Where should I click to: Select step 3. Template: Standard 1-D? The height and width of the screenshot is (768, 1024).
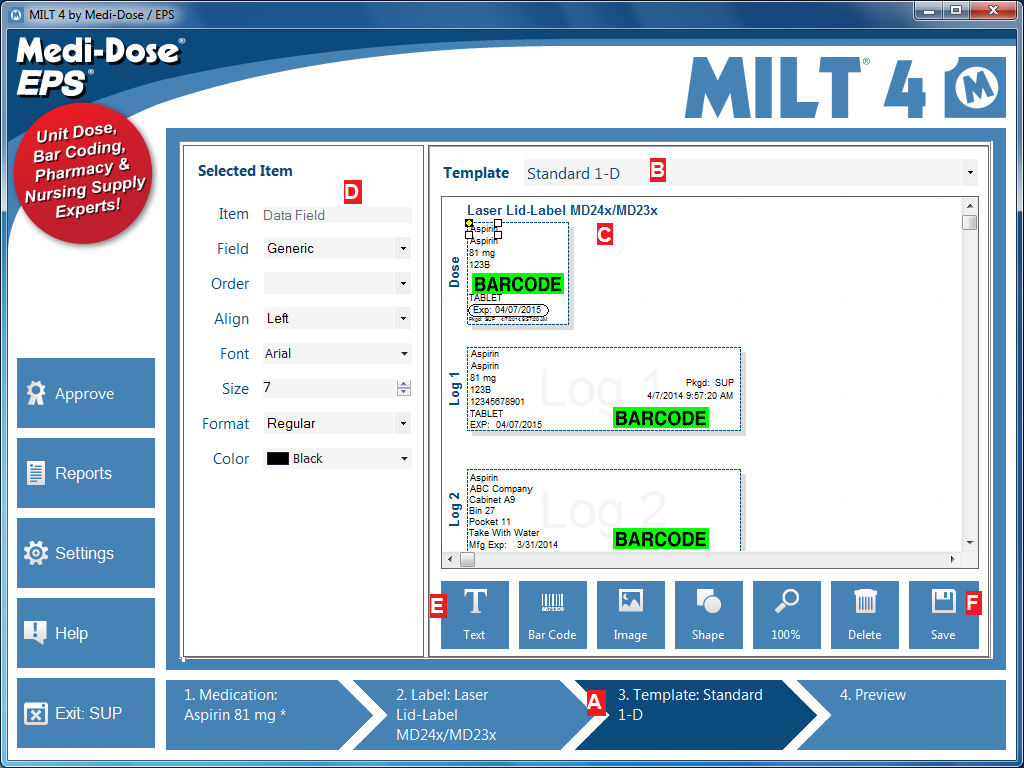coord(696,714)
